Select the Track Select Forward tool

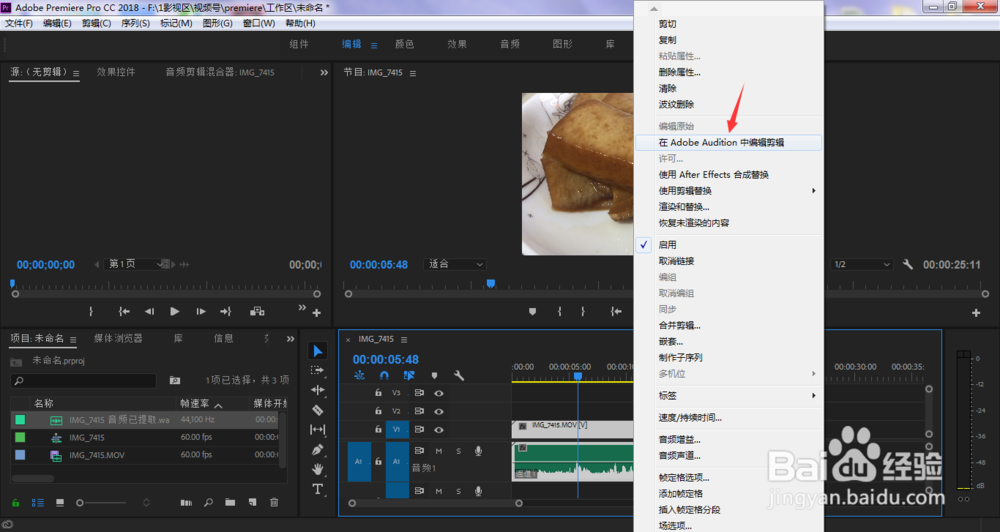pos(318,370)
